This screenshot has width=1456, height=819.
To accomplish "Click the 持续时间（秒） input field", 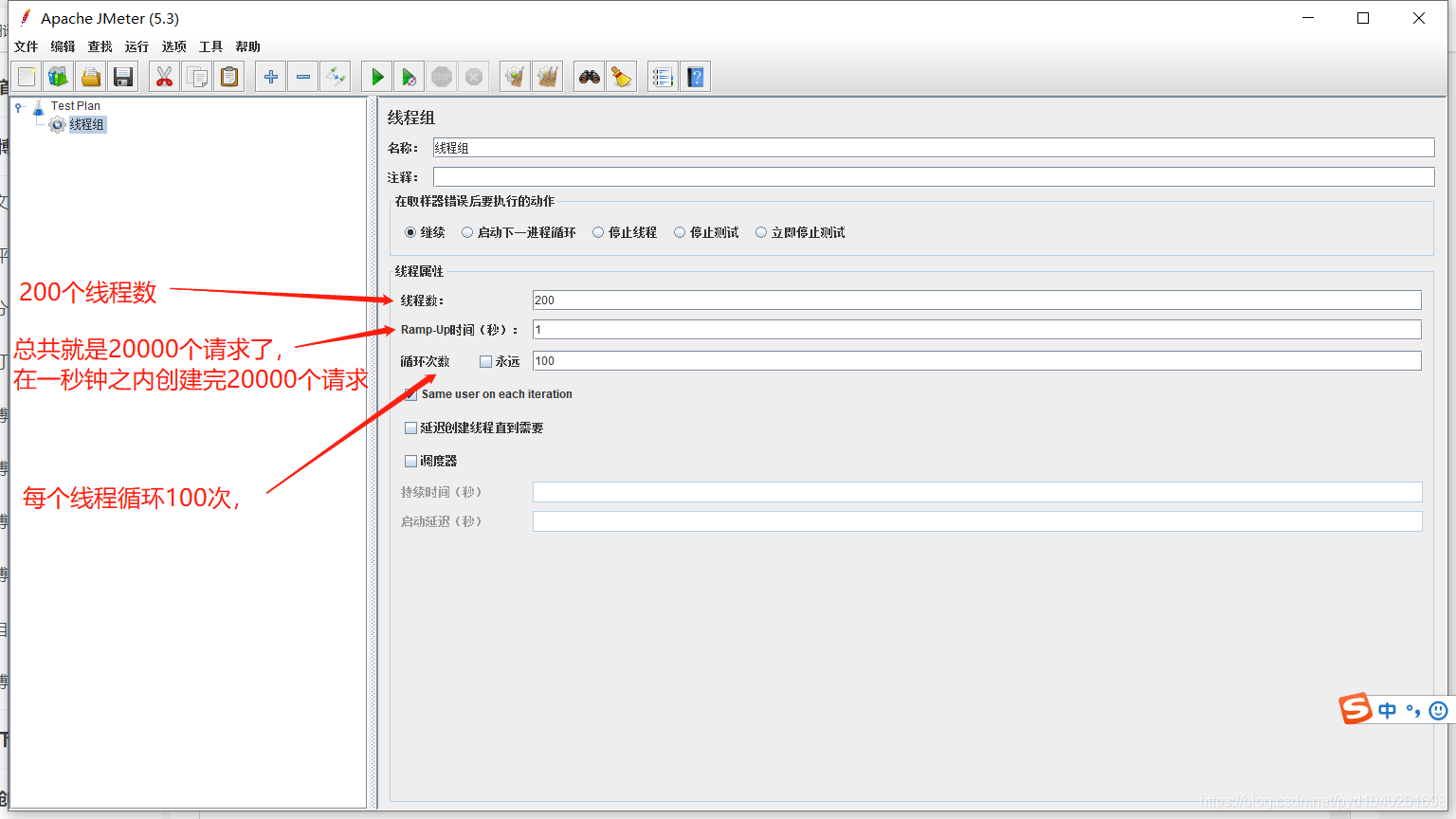I will click(x=977, y=492).
